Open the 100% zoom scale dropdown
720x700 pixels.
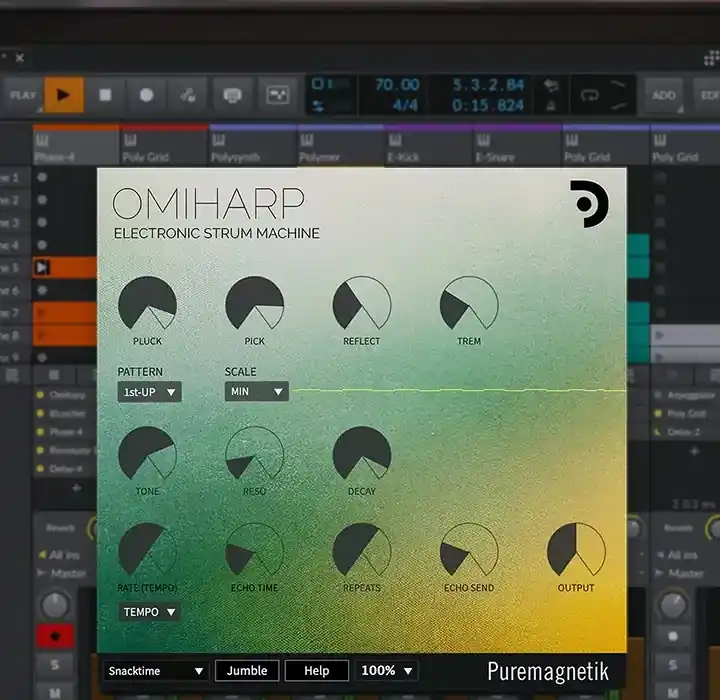point(387,671)
